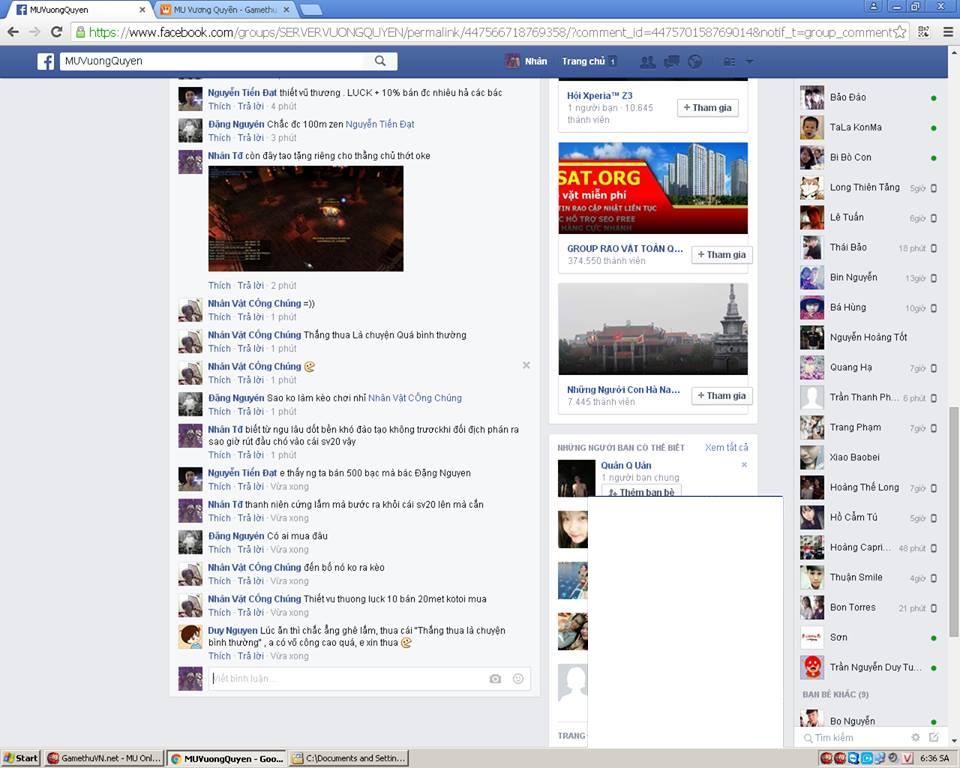This screenshot has height=768, width=960.
Task: Attach a photo using the comment camera icon
Action: 495,679
